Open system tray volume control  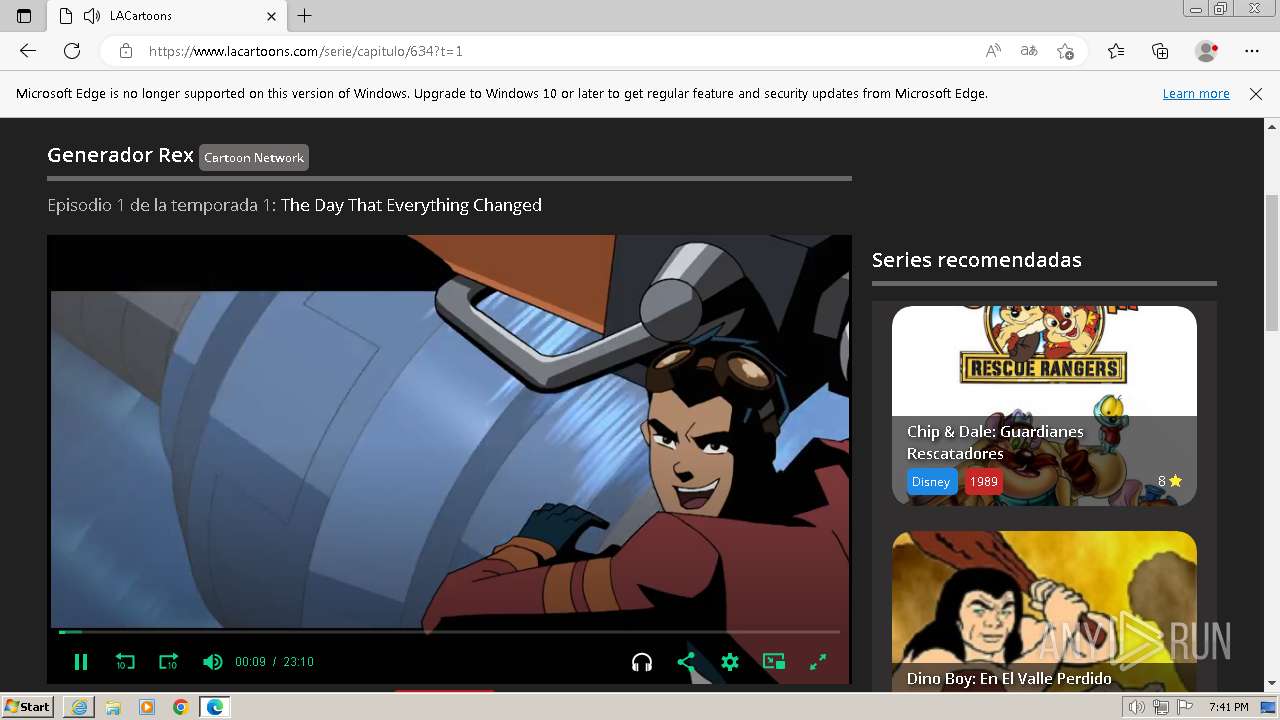tap(1137, 707)
